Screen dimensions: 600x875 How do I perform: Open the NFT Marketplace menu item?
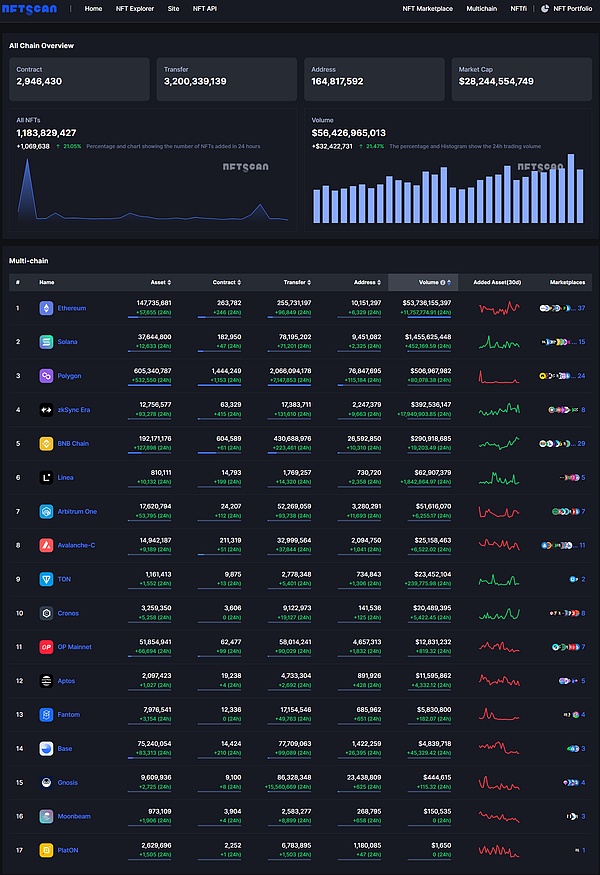point(427,8)
